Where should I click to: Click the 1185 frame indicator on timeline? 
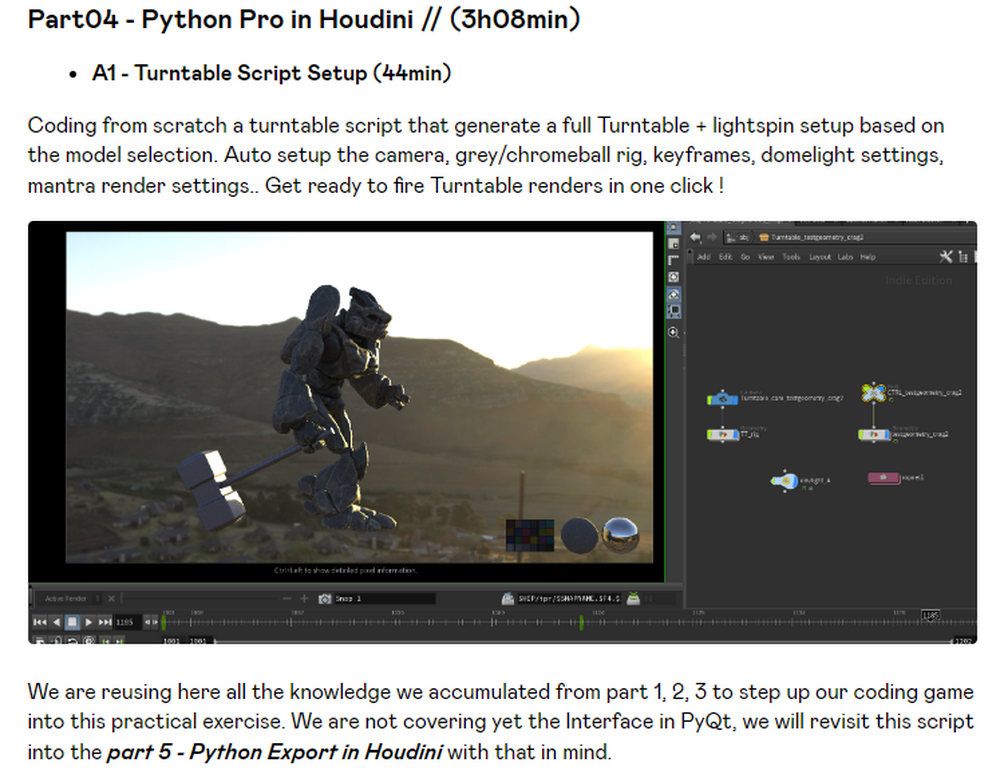930,615
